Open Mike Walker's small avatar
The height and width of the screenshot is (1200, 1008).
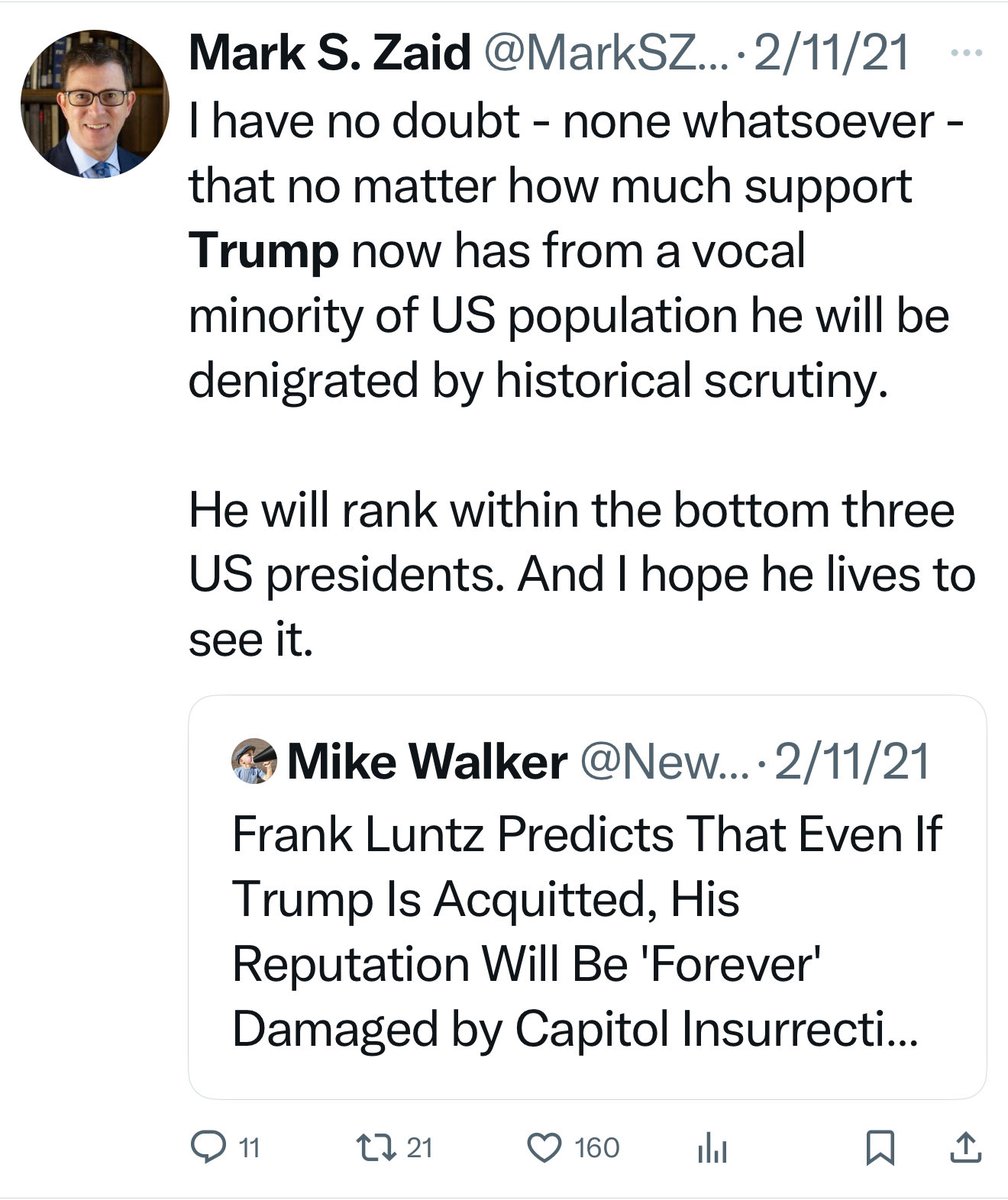tap(254, 762)
